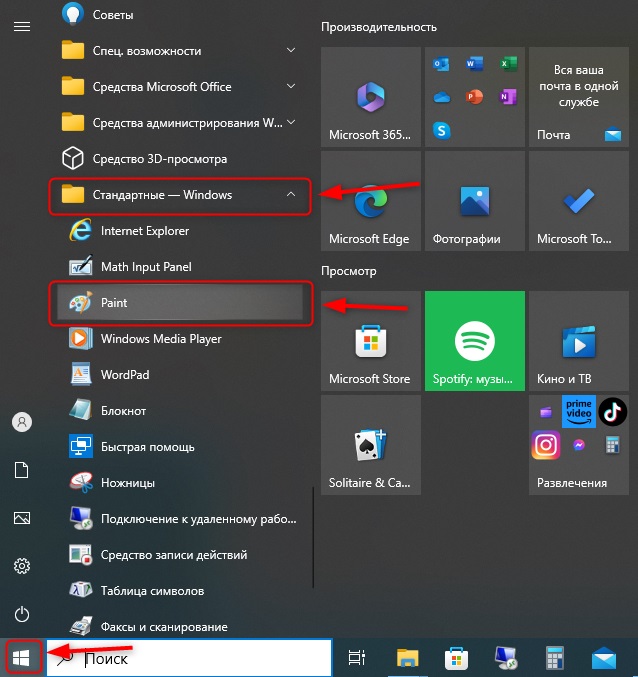The height and width of the screenshot is (677, 638).
Task: Open Microsoft Store tile
Action: (371, 341)
